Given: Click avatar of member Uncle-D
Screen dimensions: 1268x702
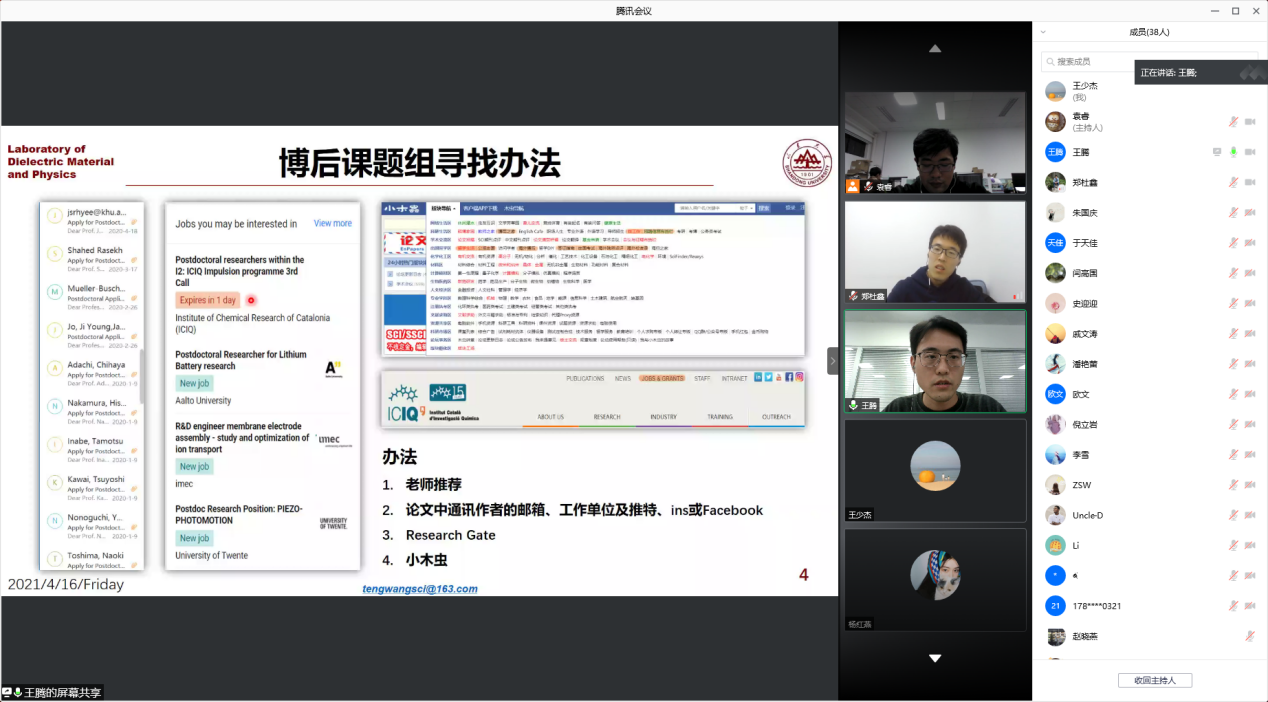Looking at the screenshot, I should 1055,515.
